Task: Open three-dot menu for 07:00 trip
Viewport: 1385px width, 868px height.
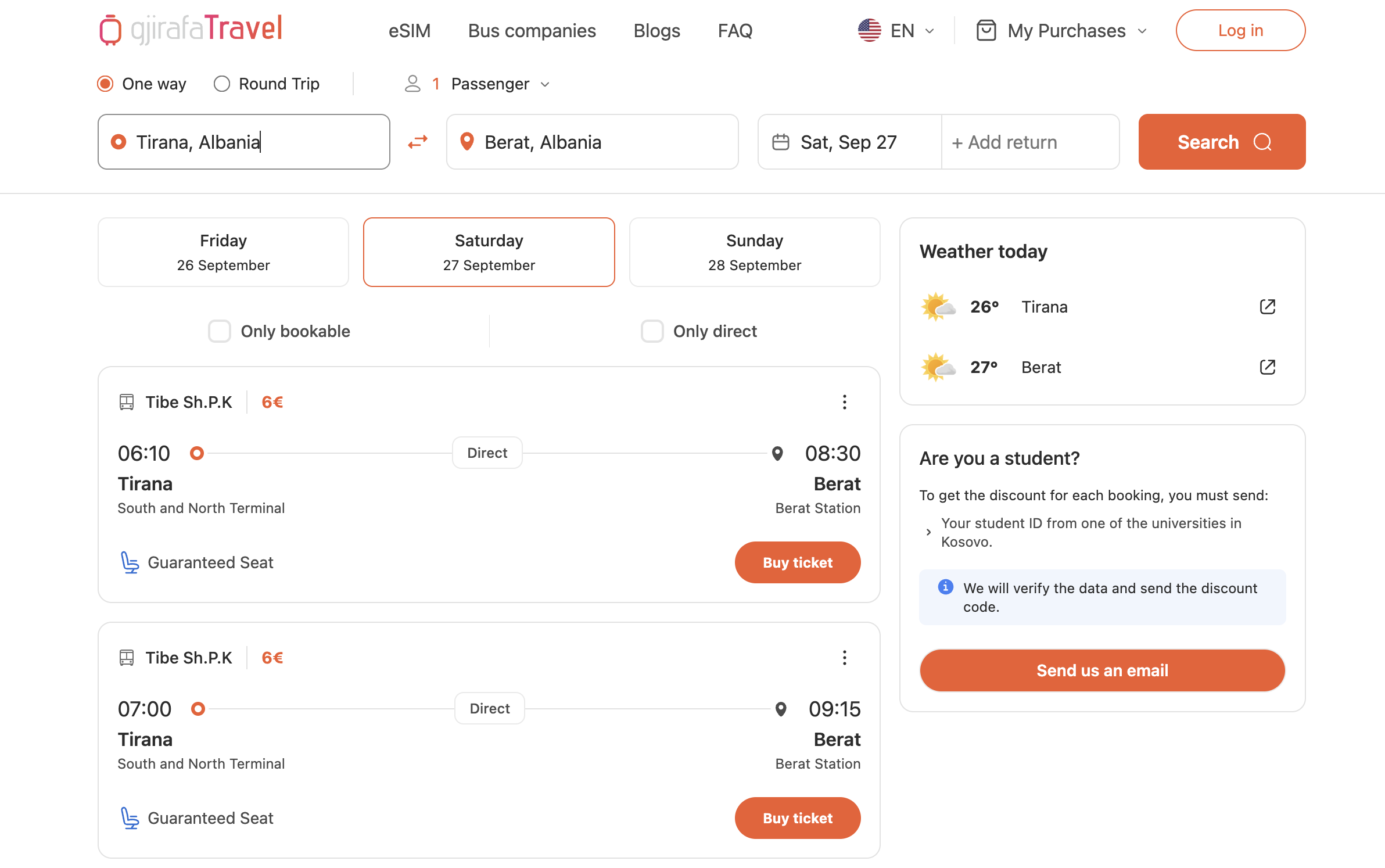Action: click(x=844, y=658)
